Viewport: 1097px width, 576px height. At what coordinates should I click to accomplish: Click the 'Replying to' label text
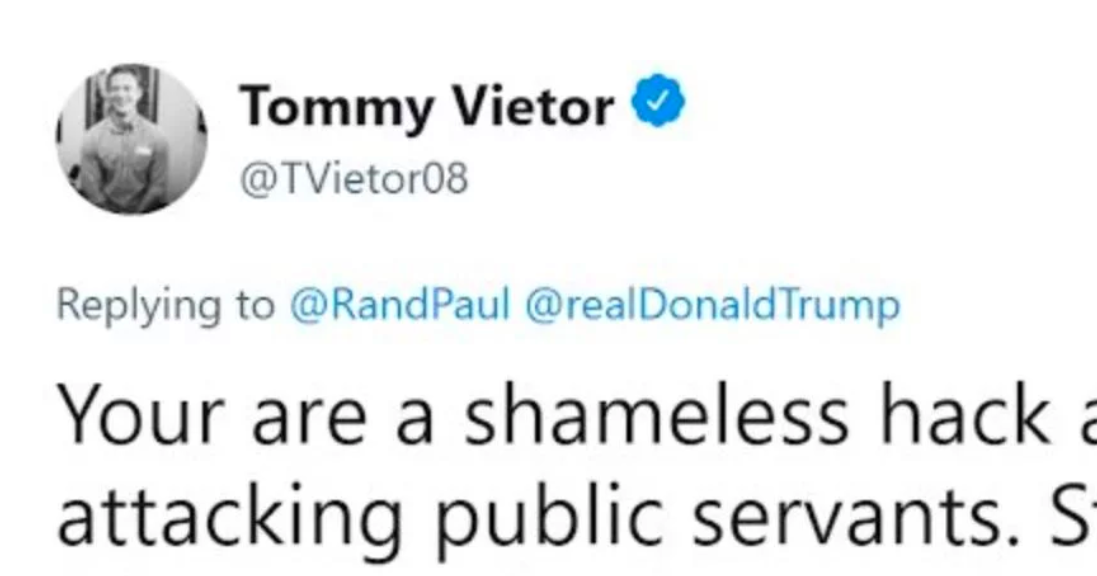coord(166,306)
